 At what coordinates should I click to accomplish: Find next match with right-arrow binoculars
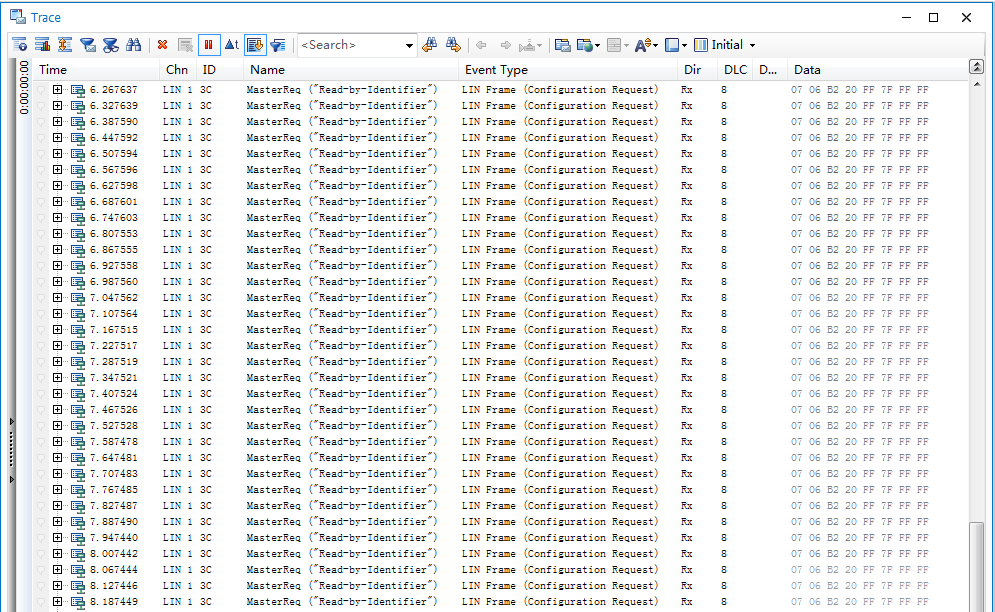pyautogui.click(x=453, y=45)
